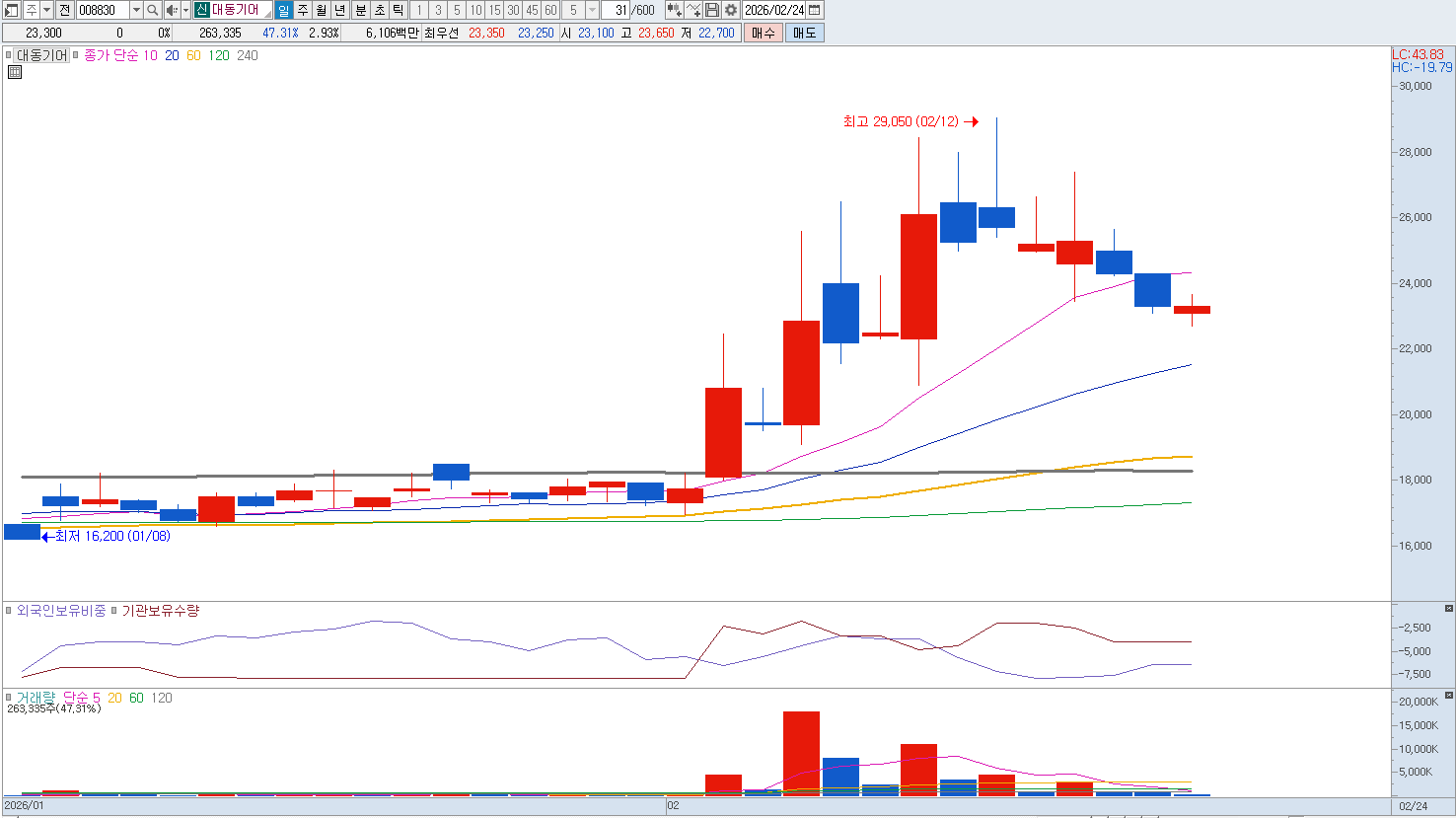
Task: Click the stock code input field 008830
Action: [102, 10]
